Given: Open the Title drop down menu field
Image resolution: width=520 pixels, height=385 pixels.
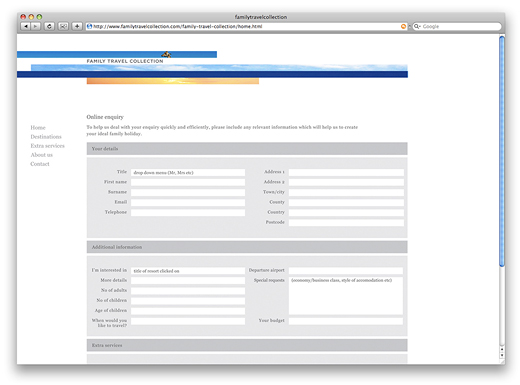Looking at the screenshot, I should [188, 173].
